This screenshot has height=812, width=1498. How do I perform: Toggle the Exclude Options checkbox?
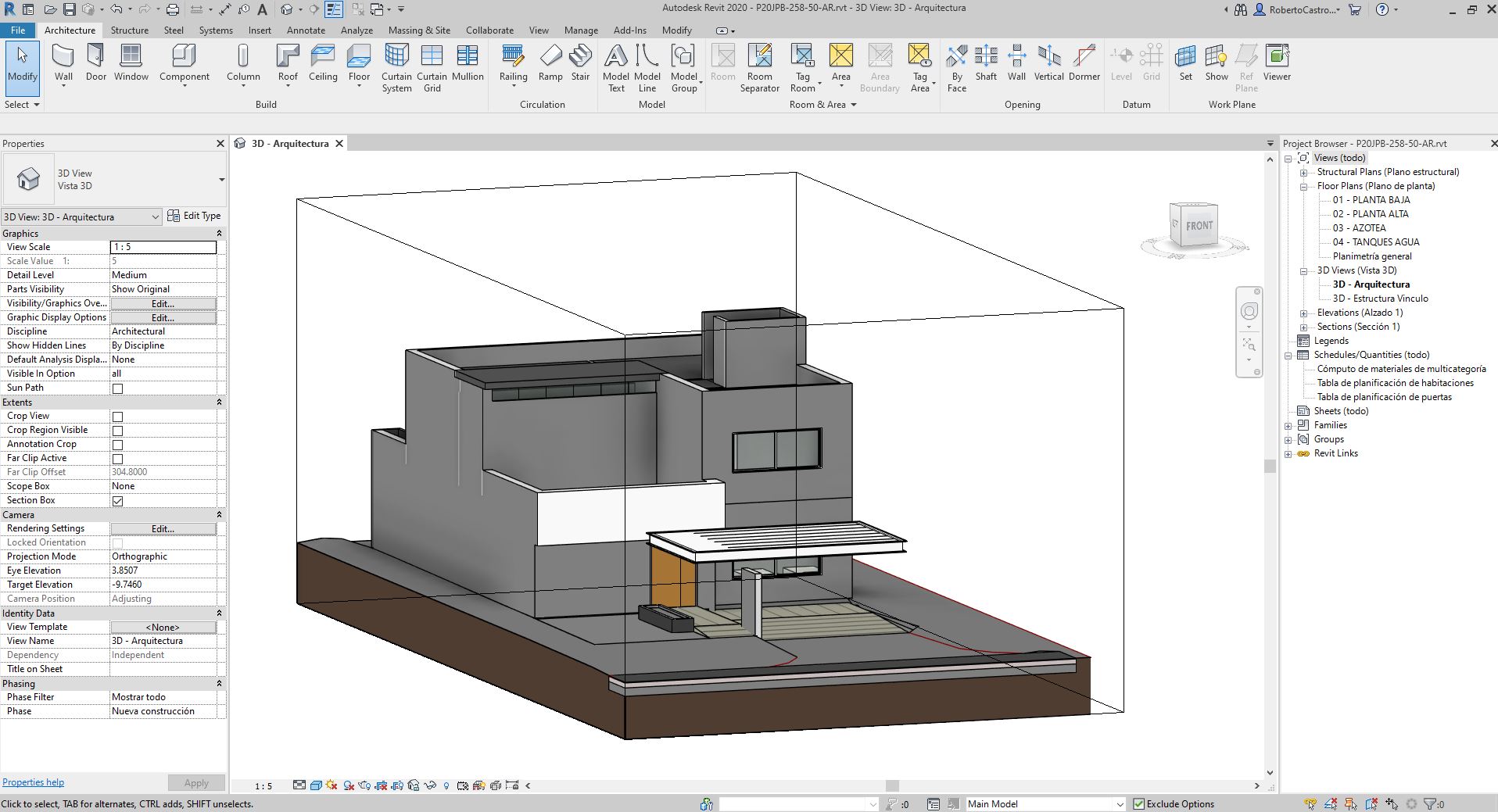pyautogui.click(x=1138, y=803)
